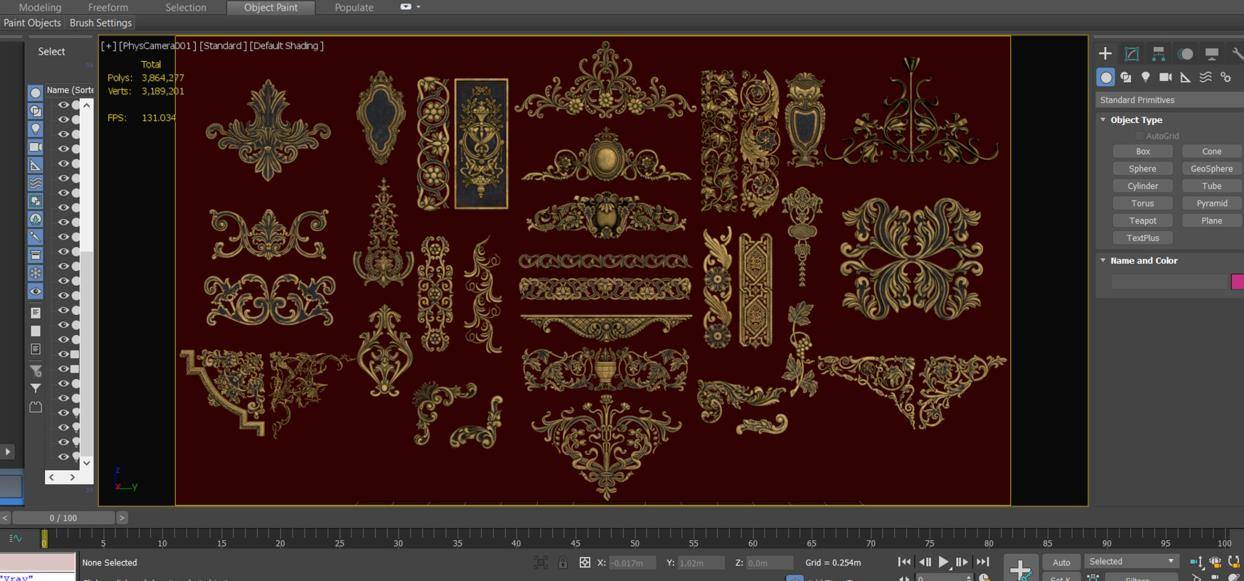Open the pink object color swatch
This screenshot has width=1244, height=581.
point(1237,282)
